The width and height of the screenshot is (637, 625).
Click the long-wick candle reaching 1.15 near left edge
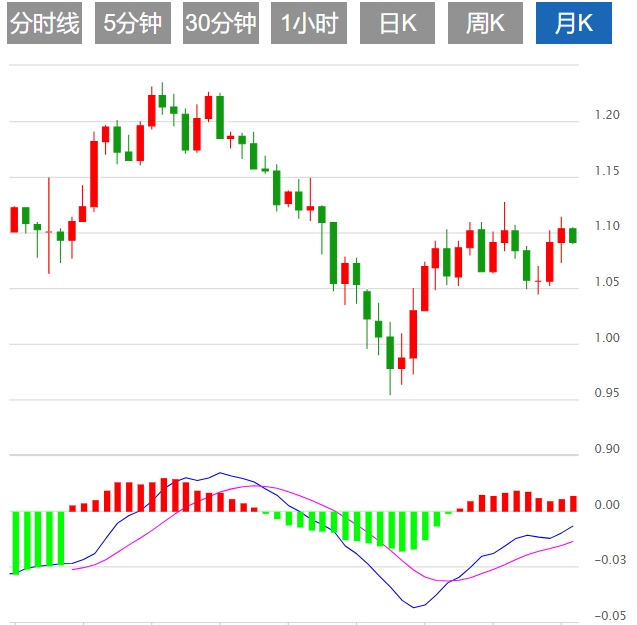pos(49,231)
